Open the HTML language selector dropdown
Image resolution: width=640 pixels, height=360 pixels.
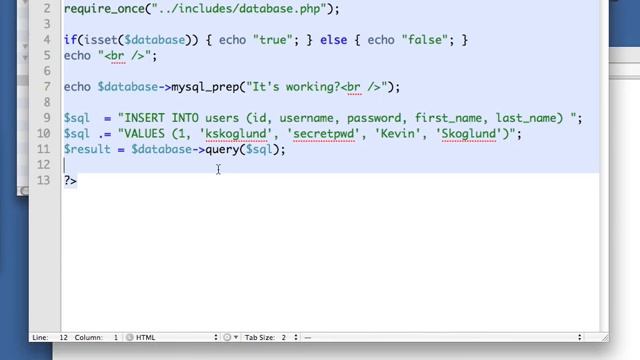click(x=176, y=338)
